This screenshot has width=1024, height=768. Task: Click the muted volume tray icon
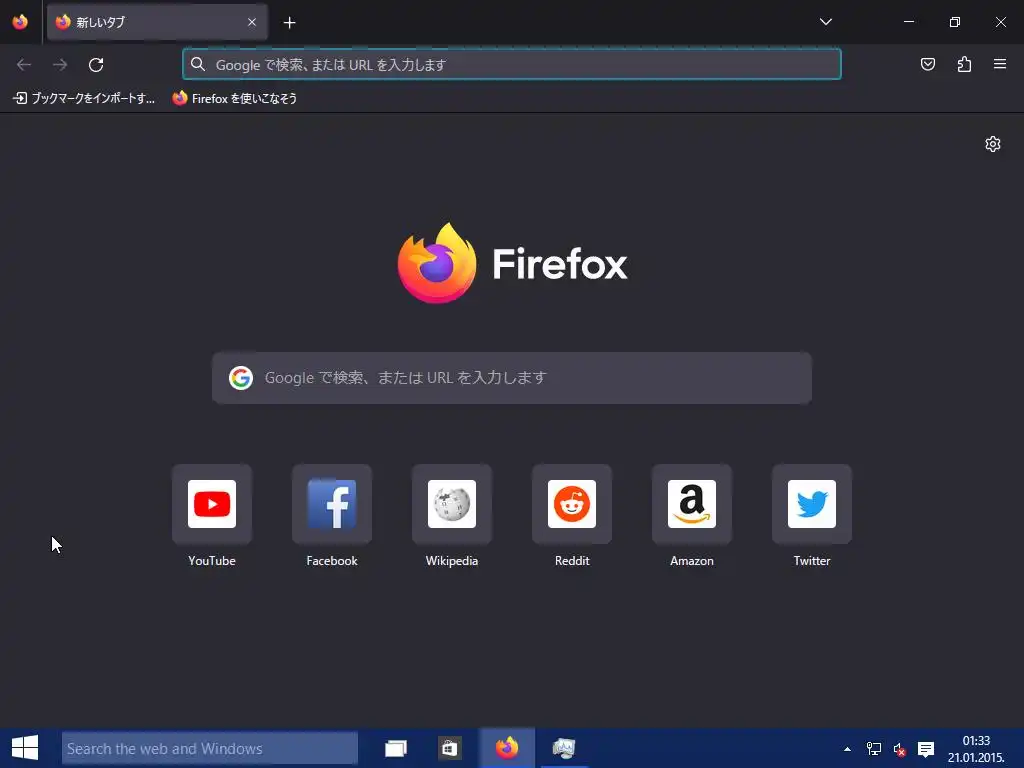click(900, 750)
